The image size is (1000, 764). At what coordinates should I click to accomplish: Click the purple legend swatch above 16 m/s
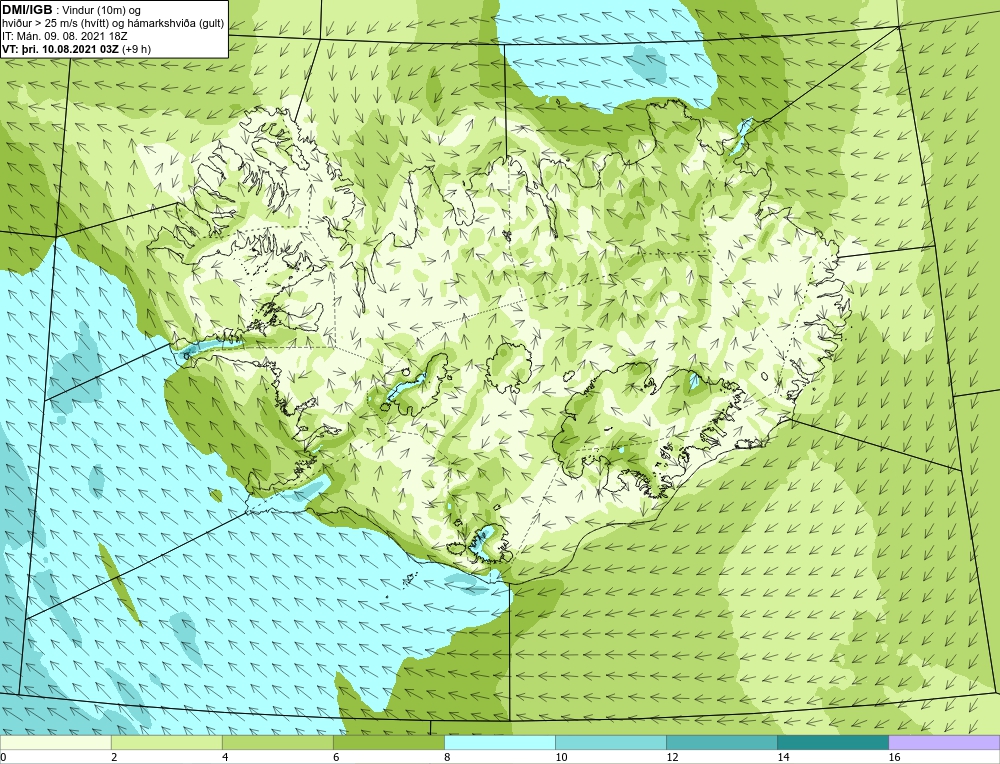coord(944,743)
